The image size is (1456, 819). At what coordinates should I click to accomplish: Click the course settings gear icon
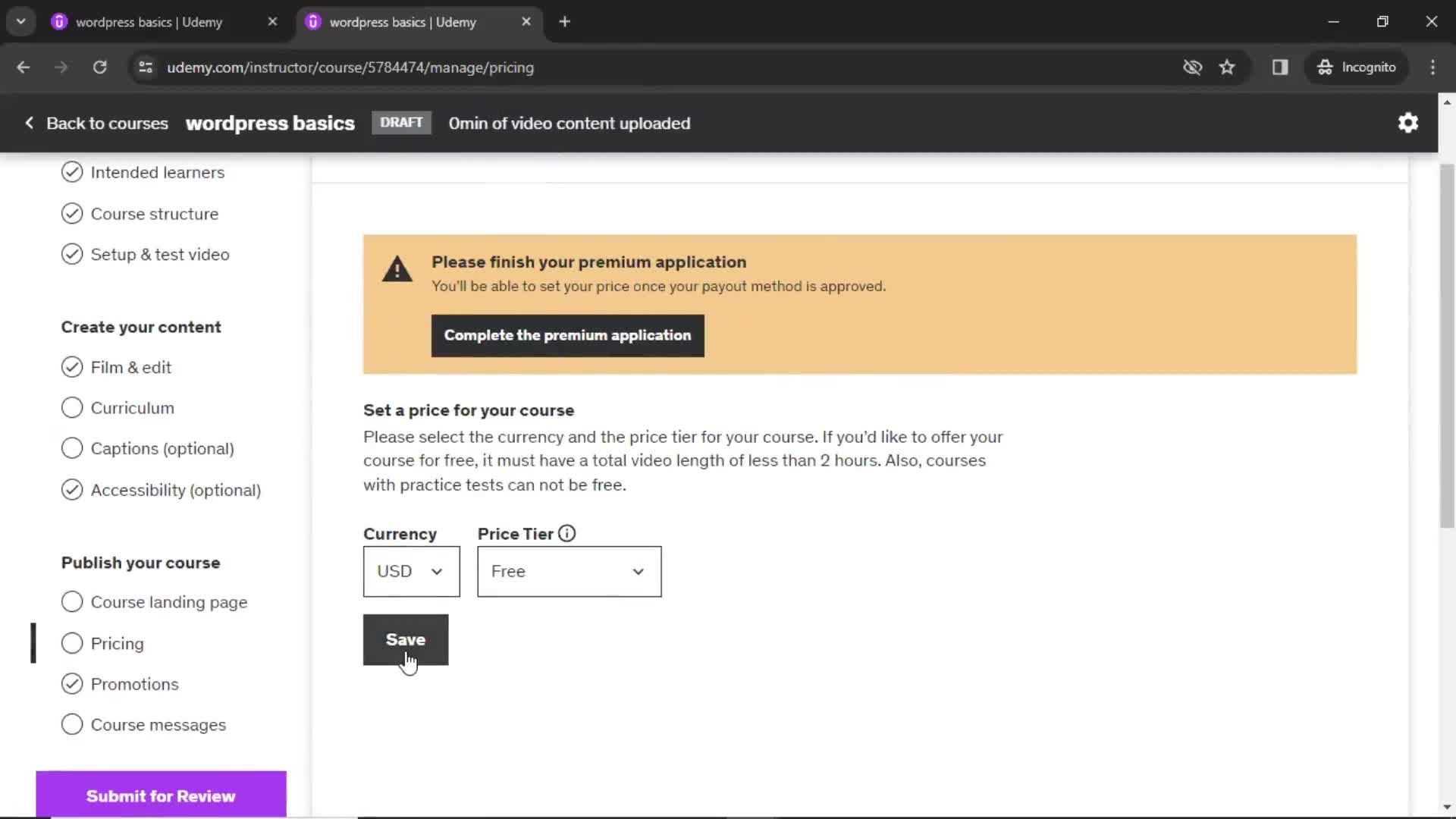(1408, 122)
